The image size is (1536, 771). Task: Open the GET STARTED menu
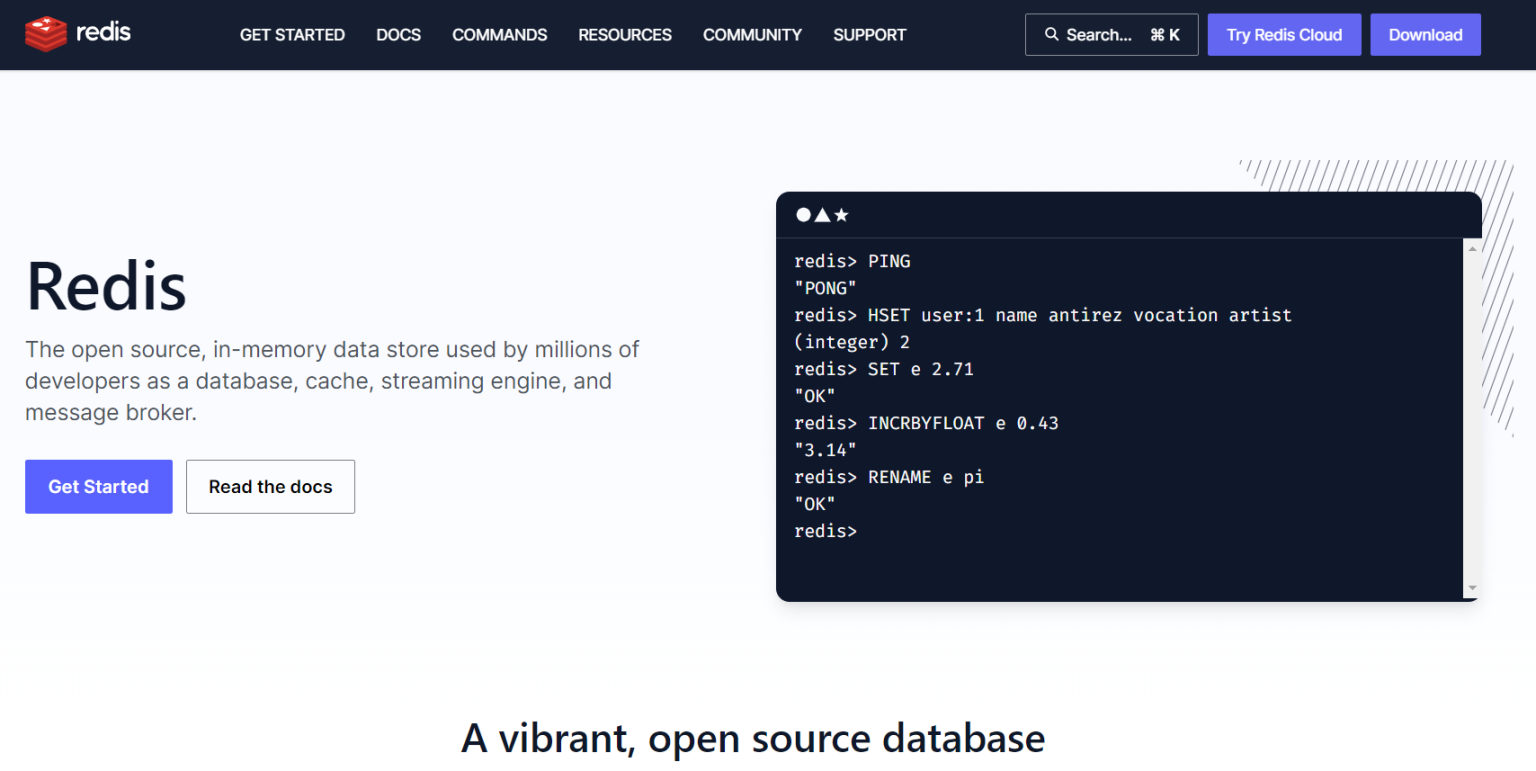pos(292,34)
